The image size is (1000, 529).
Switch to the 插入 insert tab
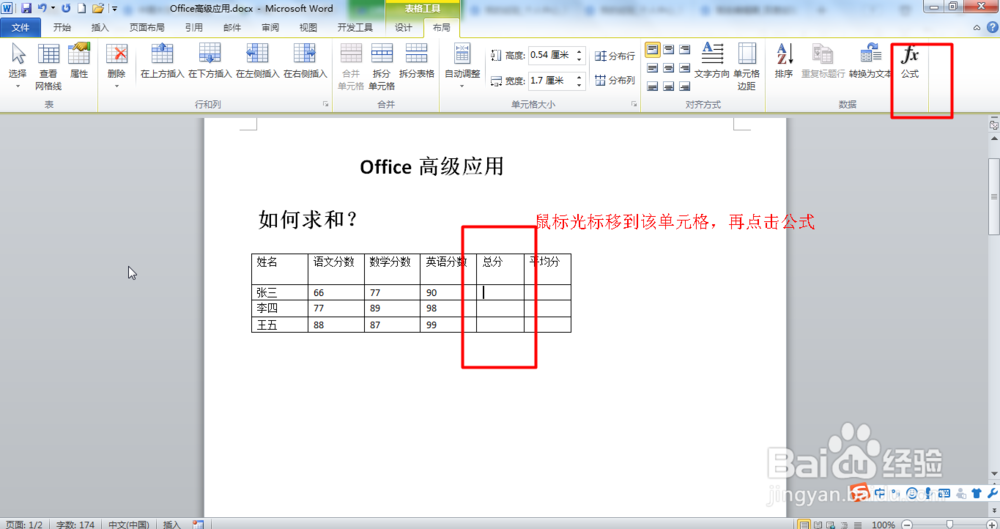tap(100, 27)
